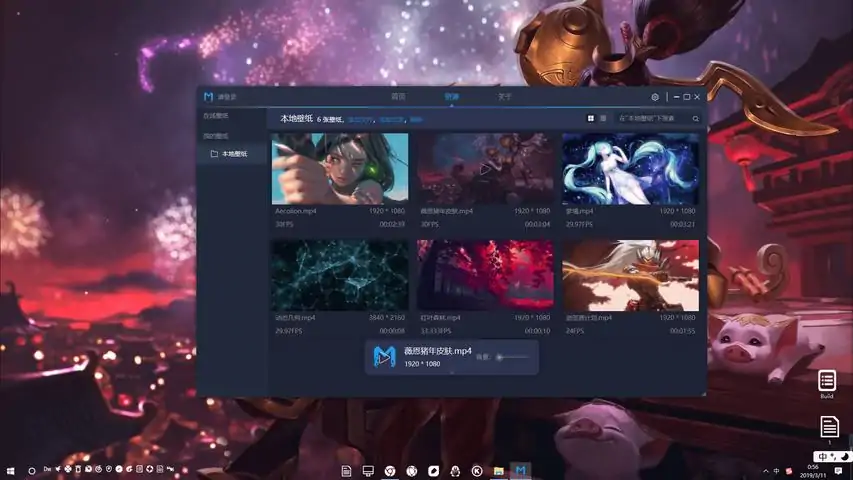Switch to grid view layout

(x=591, y=118)
